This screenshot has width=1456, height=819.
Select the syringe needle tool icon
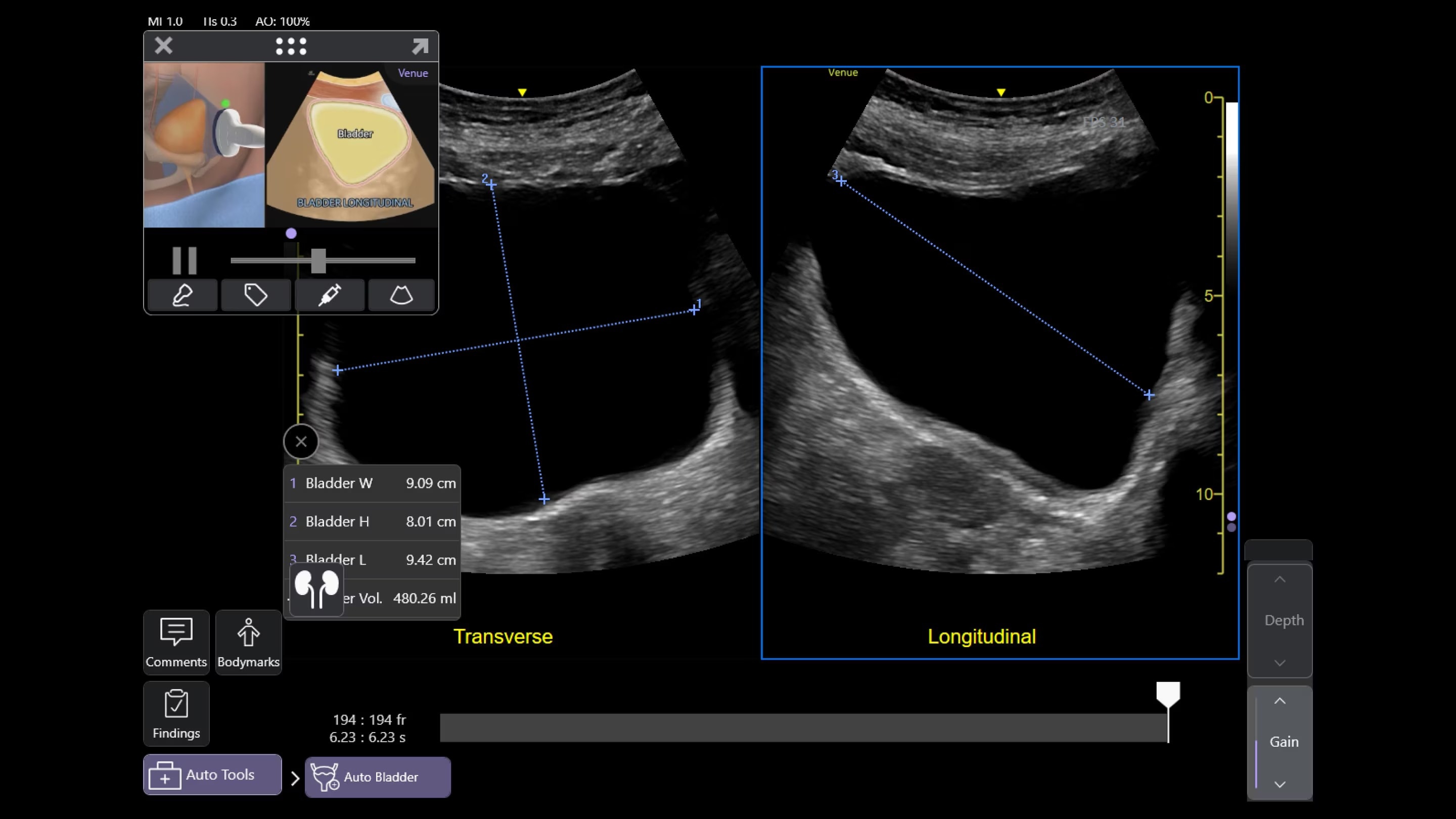(x=330, y=295)
